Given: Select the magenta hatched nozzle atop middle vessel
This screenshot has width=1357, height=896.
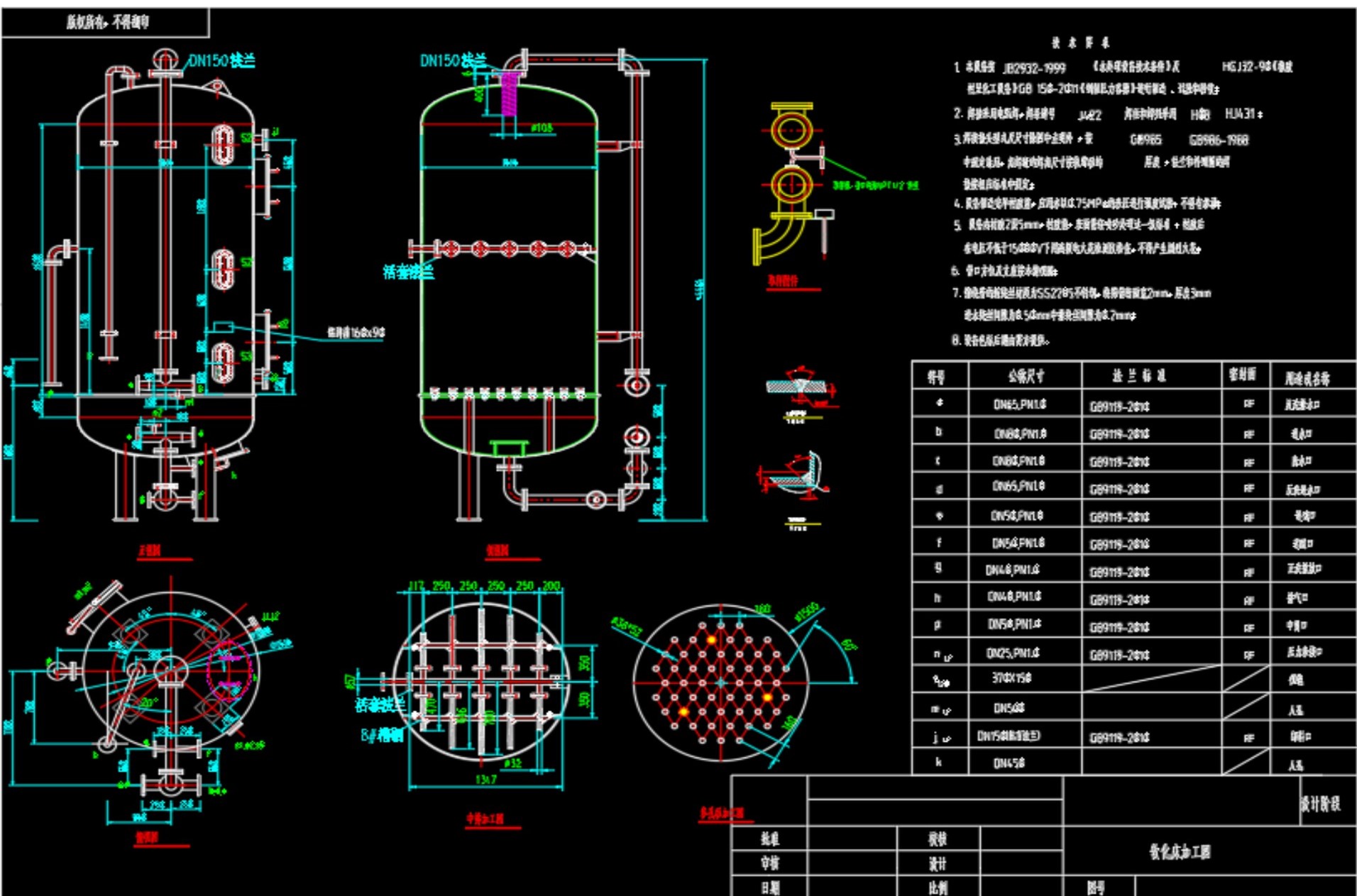Looking at the screenshot, I should click(x=509, y=92).
